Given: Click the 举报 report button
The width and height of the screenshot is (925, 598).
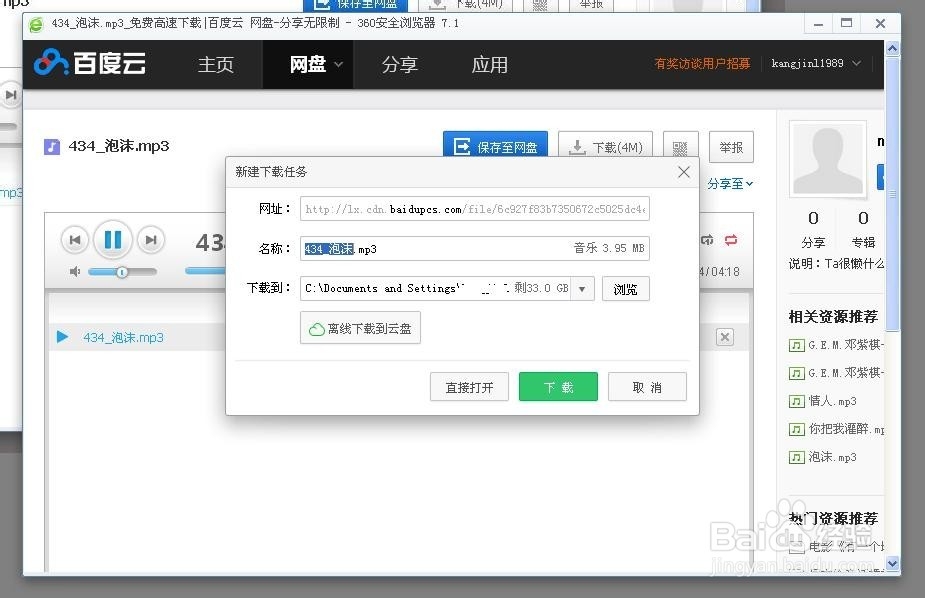Looking at the screenshot, I should 731,147.
